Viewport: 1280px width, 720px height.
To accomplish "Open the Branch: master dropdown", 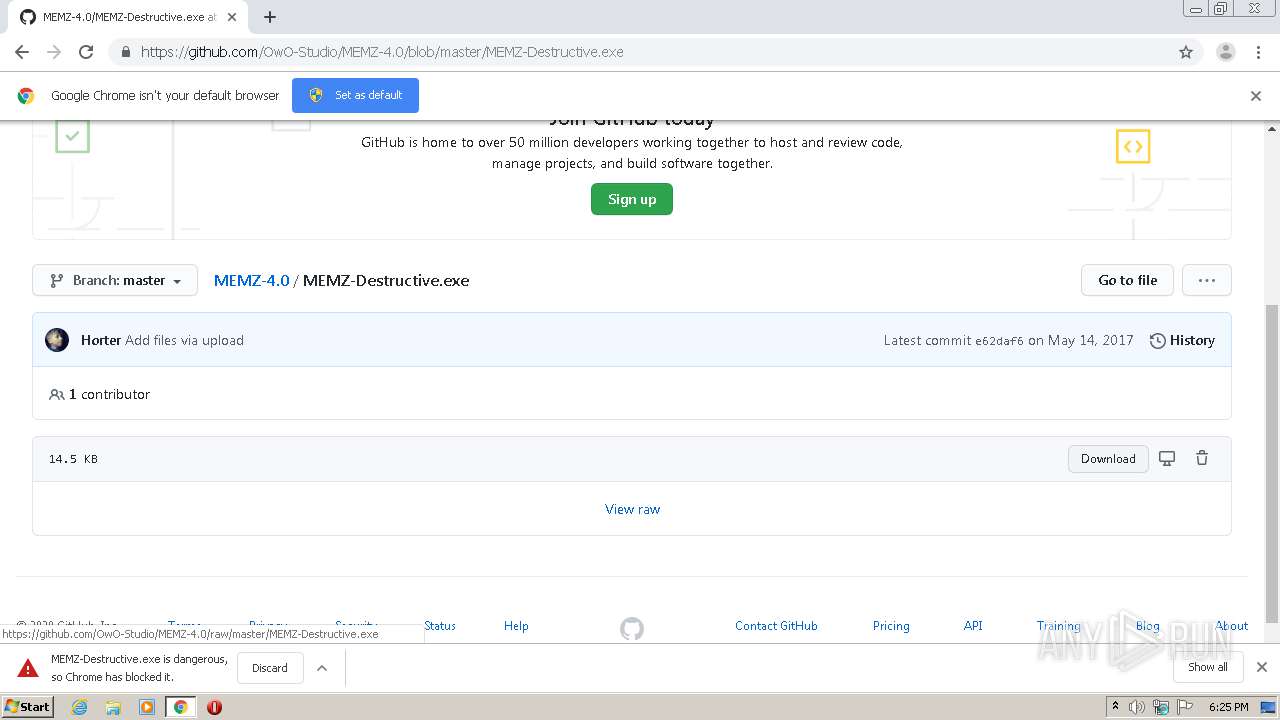I will click(x=115, y=280).
